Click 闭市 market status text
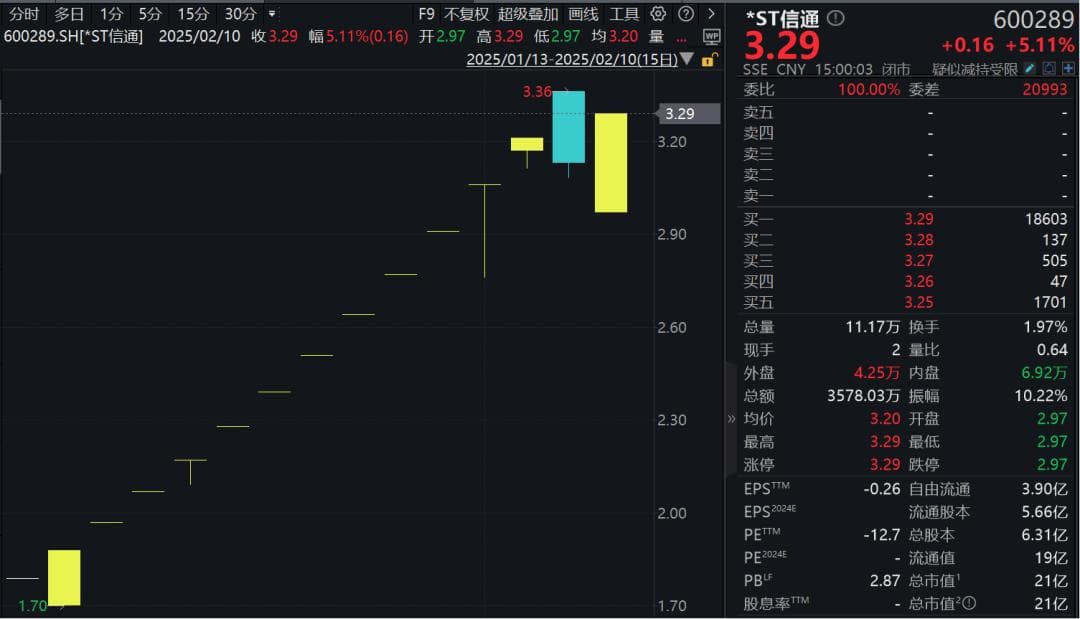1080x619 pixels. pos(896,70)
